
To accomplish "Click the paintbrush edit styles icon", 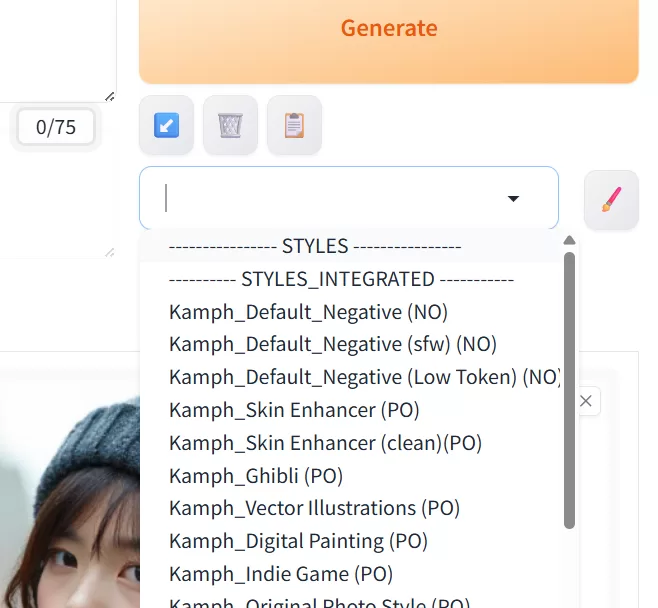I will 611,200.
